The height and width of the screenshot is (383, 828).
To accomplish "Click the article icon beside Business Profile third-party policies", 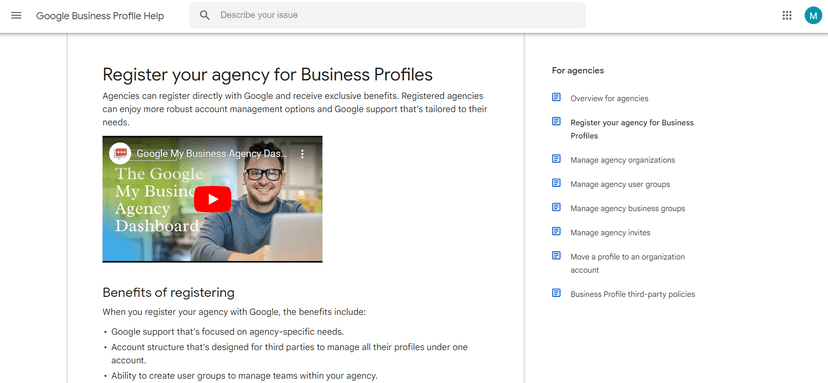I will click(556, 293).
